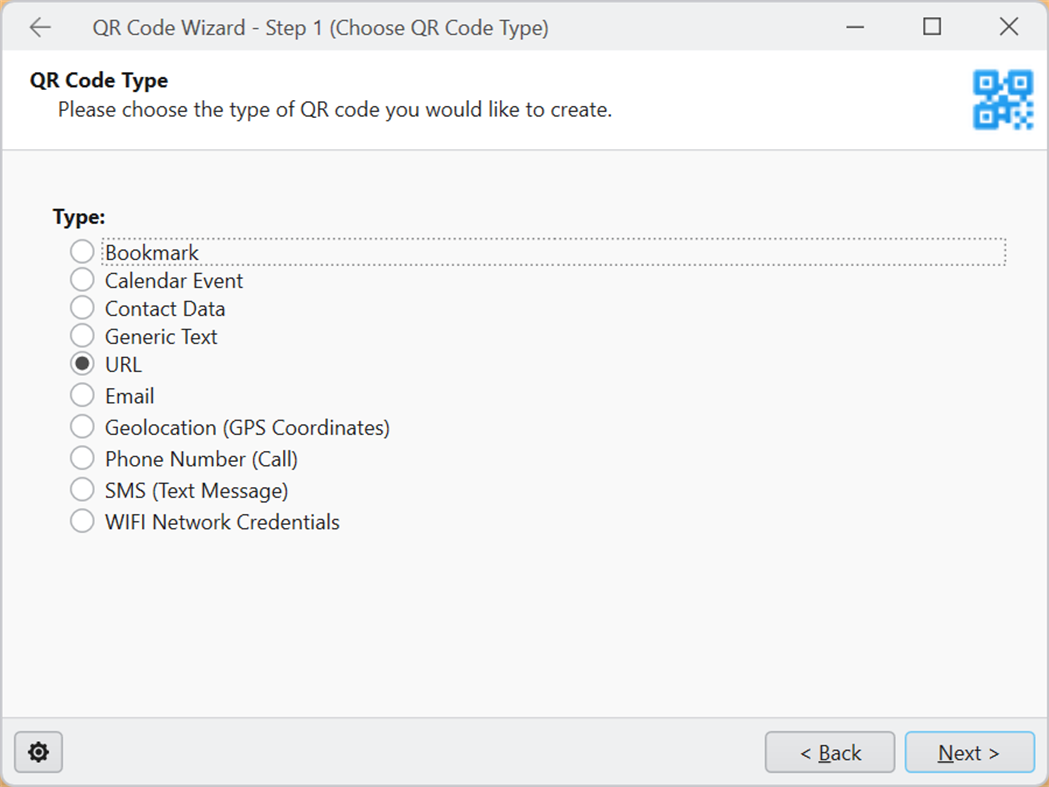Screen dimensions: 1049x787
Task: Click the QR Code Type heading
Action: [99, 81]
